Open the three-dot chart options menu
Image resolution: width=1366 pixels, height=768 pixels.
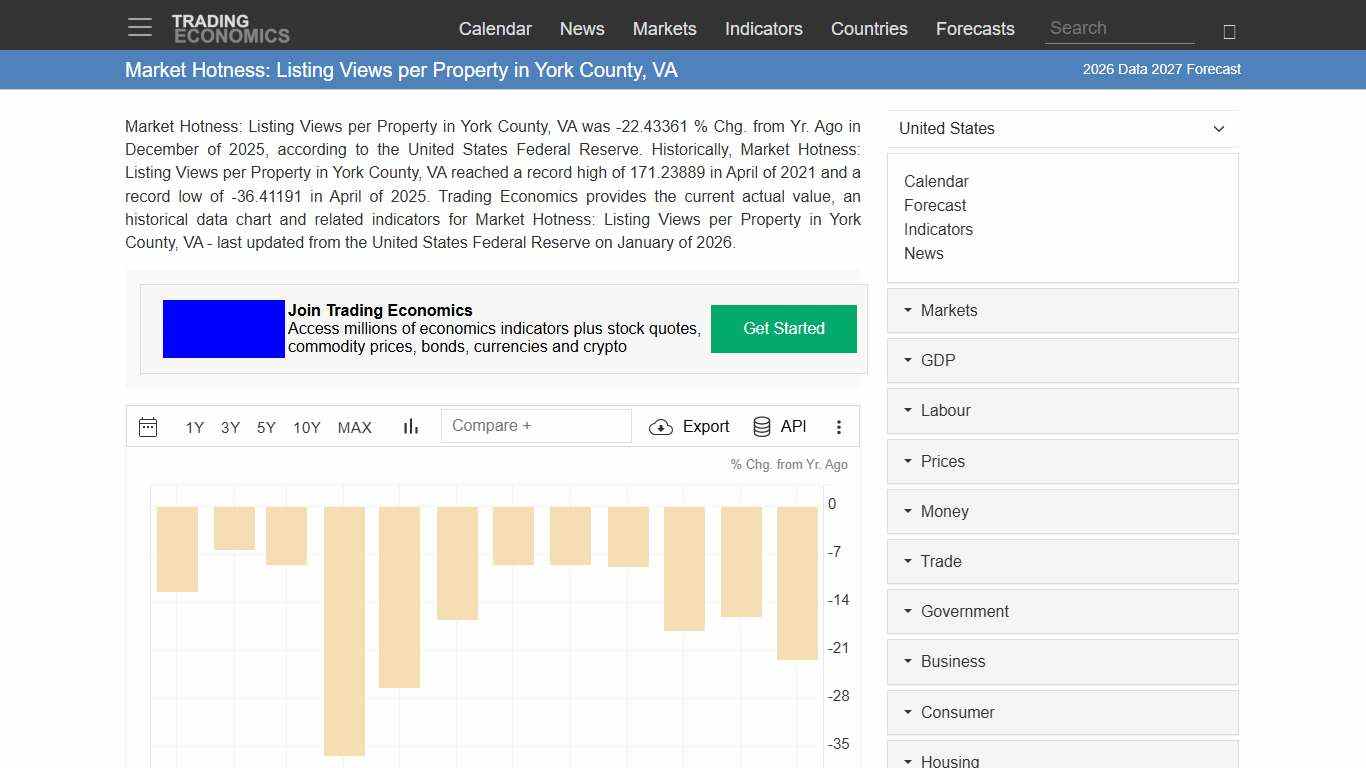(839, 427)
